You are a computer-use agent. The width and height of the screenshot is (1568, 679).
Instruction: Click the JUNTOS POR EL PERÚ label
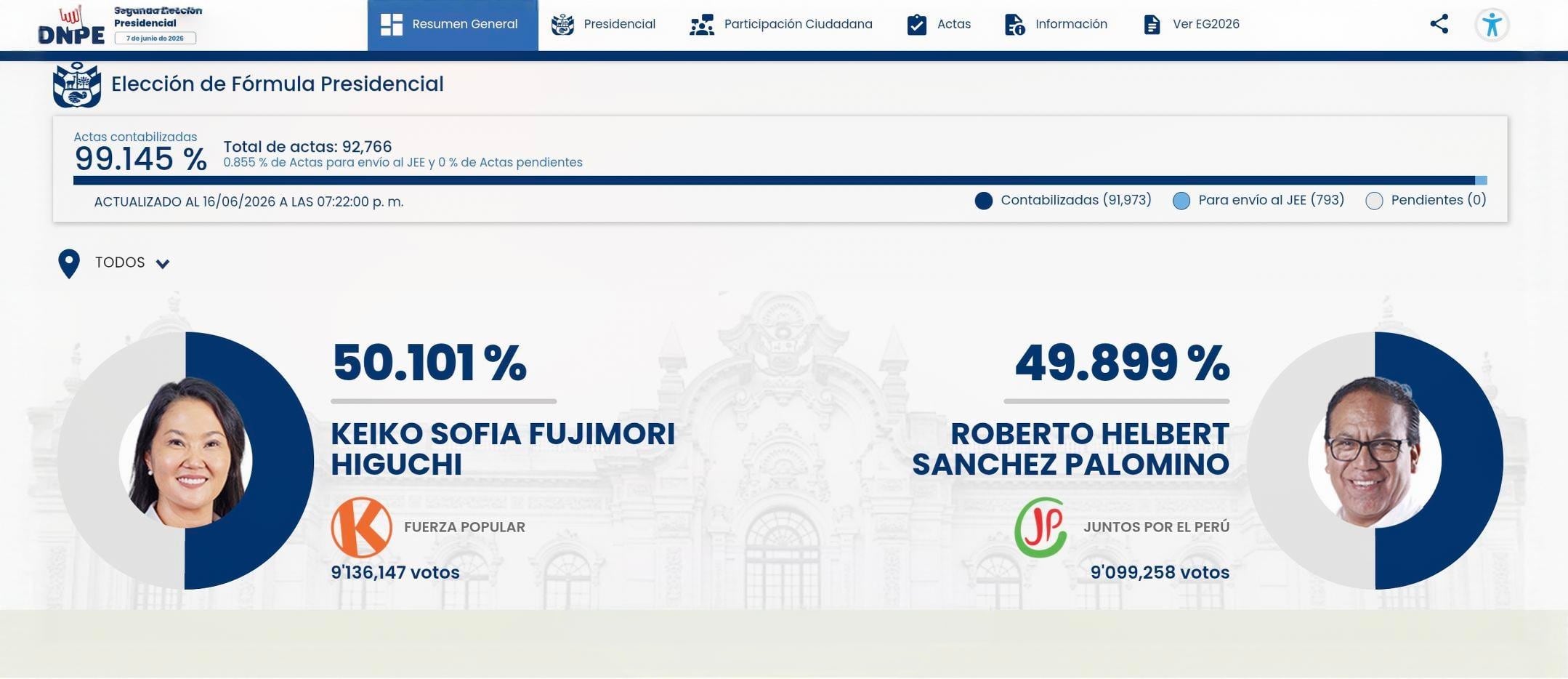tap(1156, 528)
